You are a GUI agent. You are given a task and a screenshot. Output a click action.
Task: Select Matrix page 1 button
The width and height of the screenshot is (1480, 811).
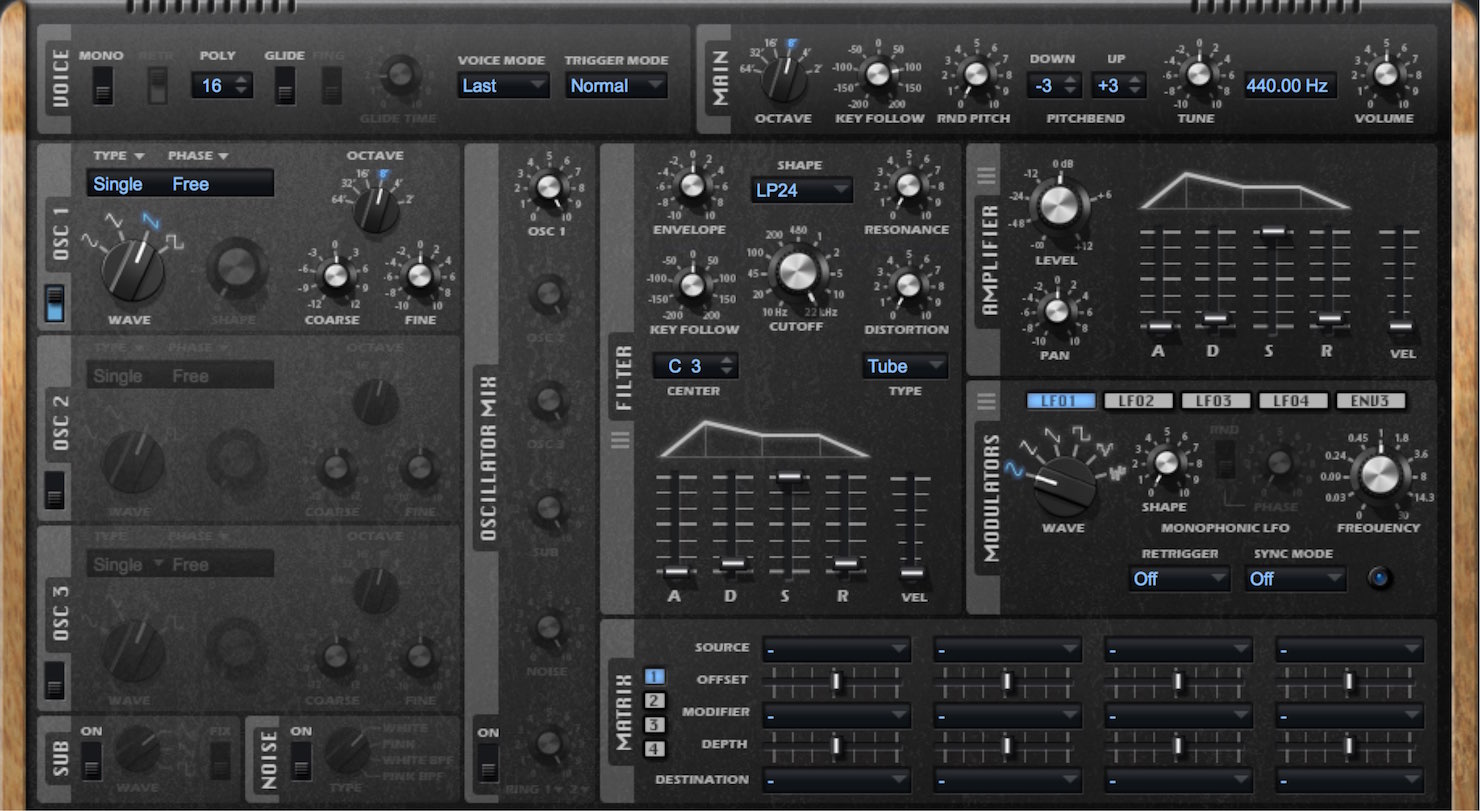pos(654,678)
